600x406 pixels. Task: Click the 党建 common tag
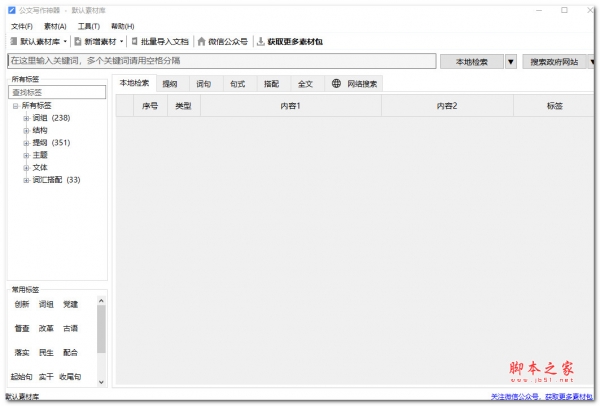click(x=70, y=304)
